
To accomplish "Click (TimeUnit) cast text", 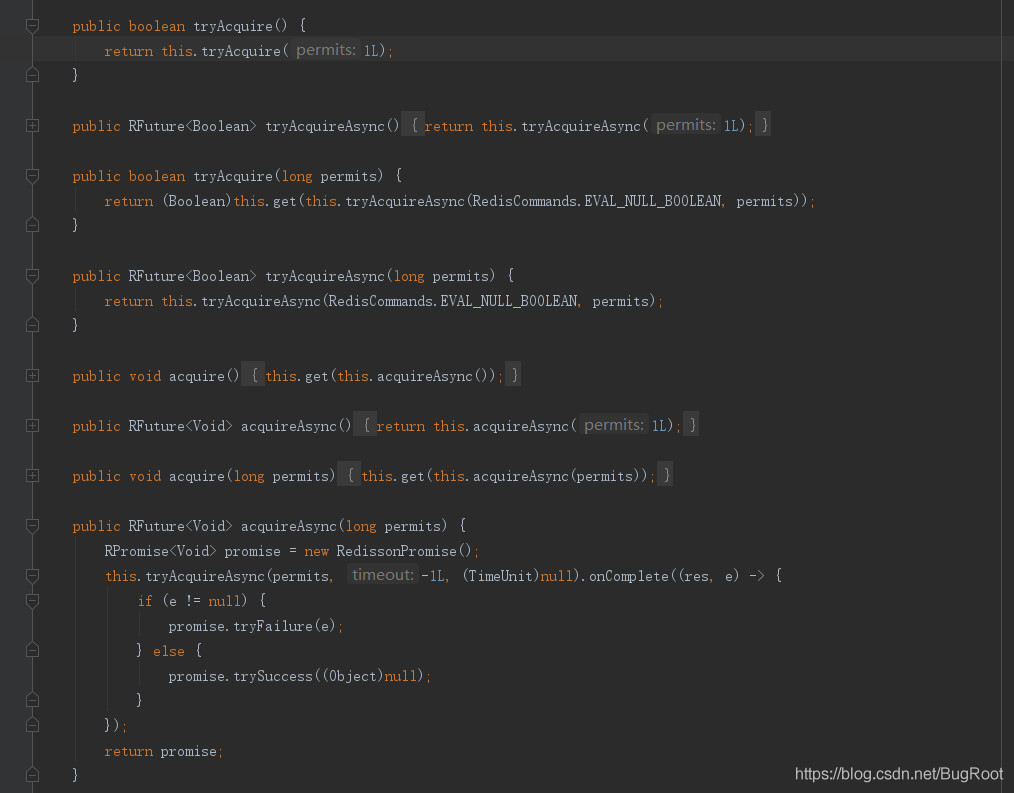I will pos(501,576).
